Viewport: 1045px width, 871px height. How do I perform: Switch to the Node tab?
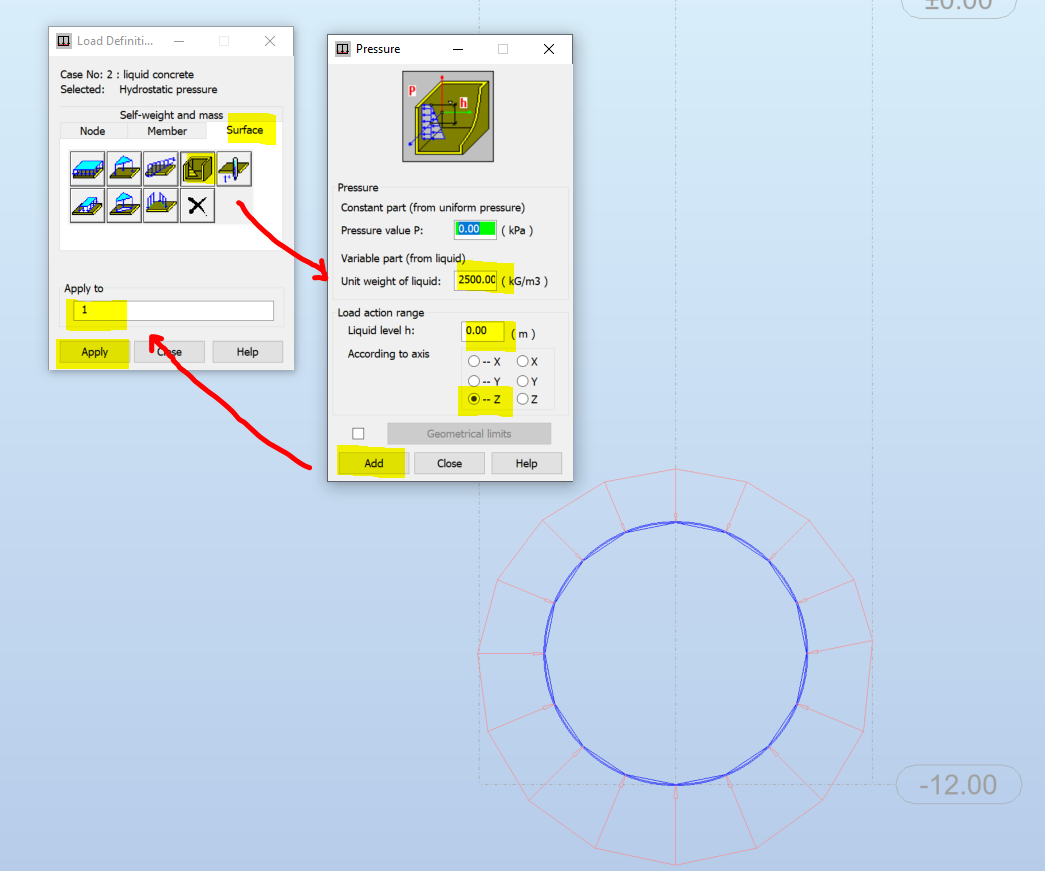tap(93, 131)
